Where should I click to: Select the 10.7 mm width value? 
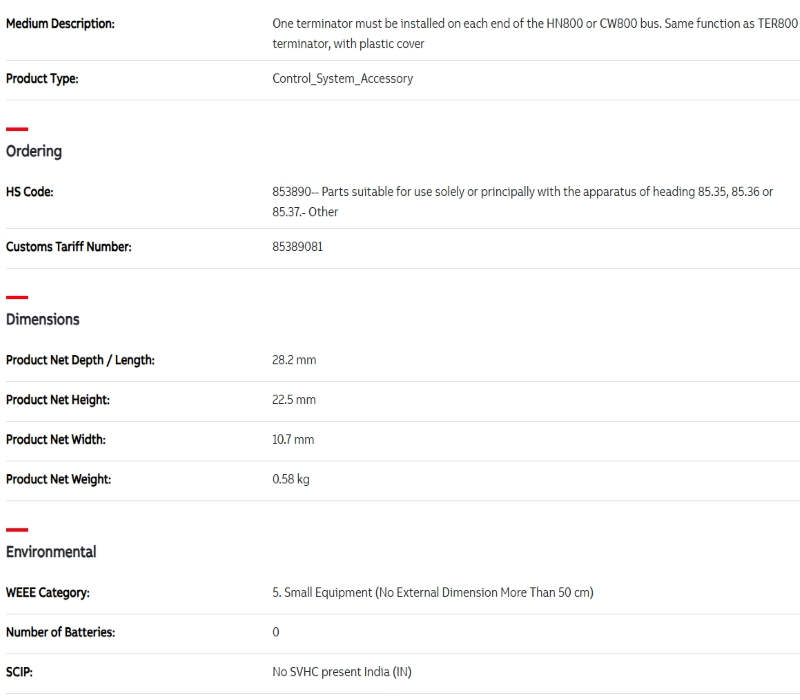(293, 440)
